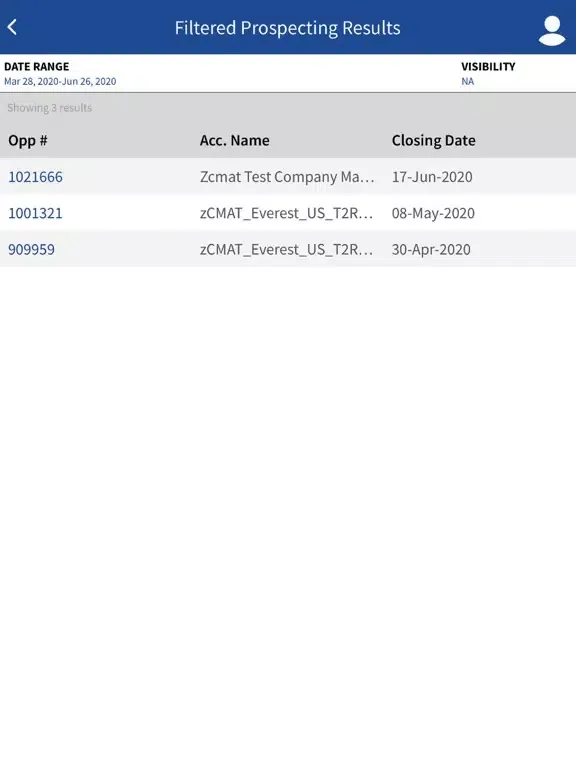The height and width of the screenshot is (768, 576).
Task: Click the 17-Jun-2020 closing date
Action: (x=432, y=177)
